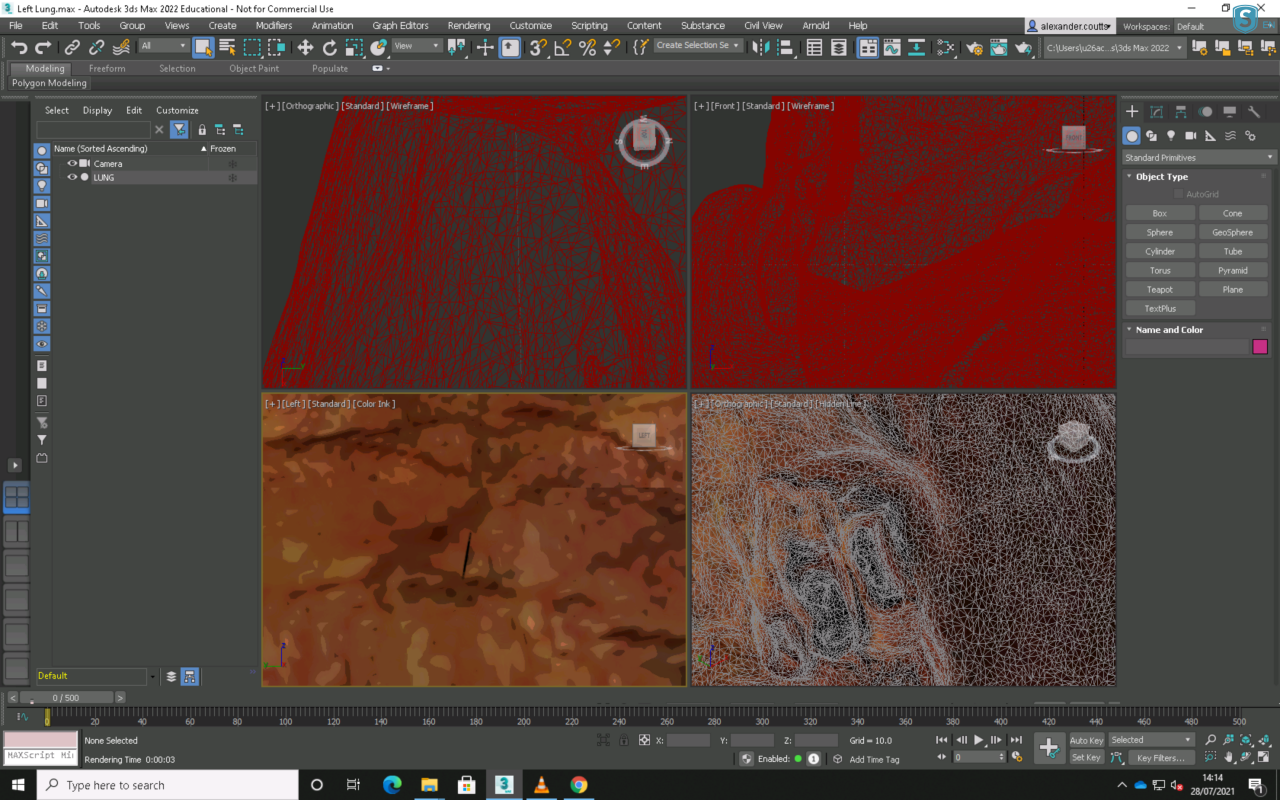Click the Lights category icon in Create panel
Screen dimensions: 1280x800
(1171, 136)
